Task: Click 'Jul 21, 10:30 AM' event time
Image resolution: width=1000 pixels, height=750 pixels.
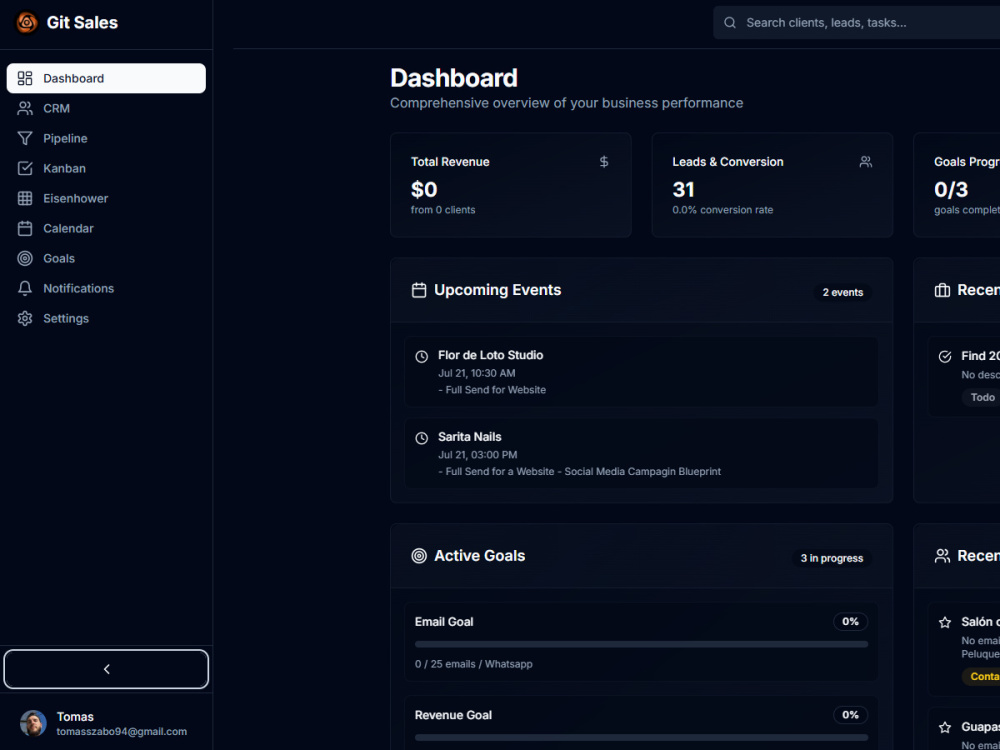Action: 476,373
